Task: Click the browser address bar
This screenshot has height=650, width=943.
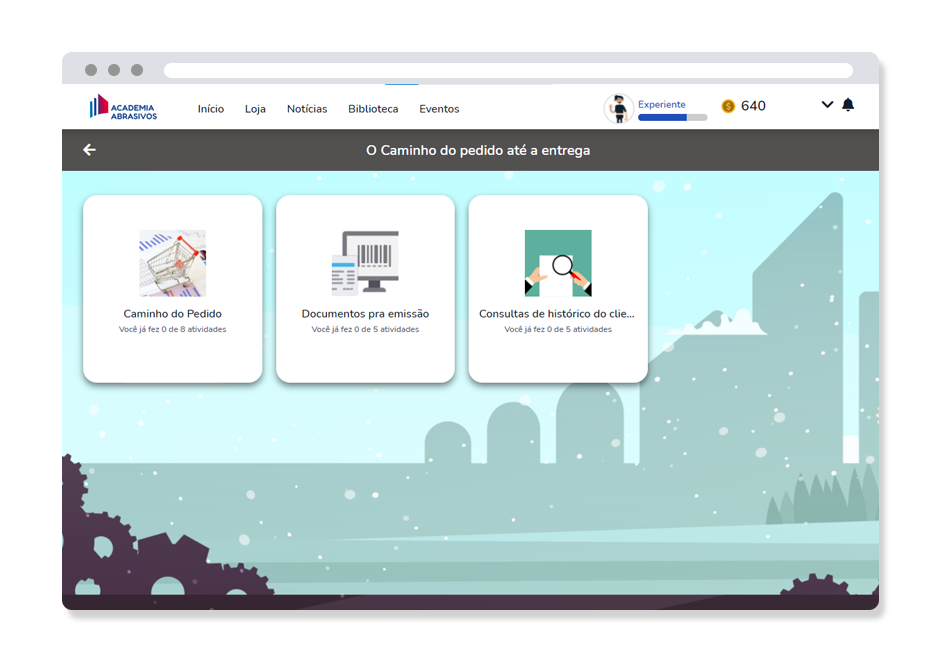Action: click(508, 70)
